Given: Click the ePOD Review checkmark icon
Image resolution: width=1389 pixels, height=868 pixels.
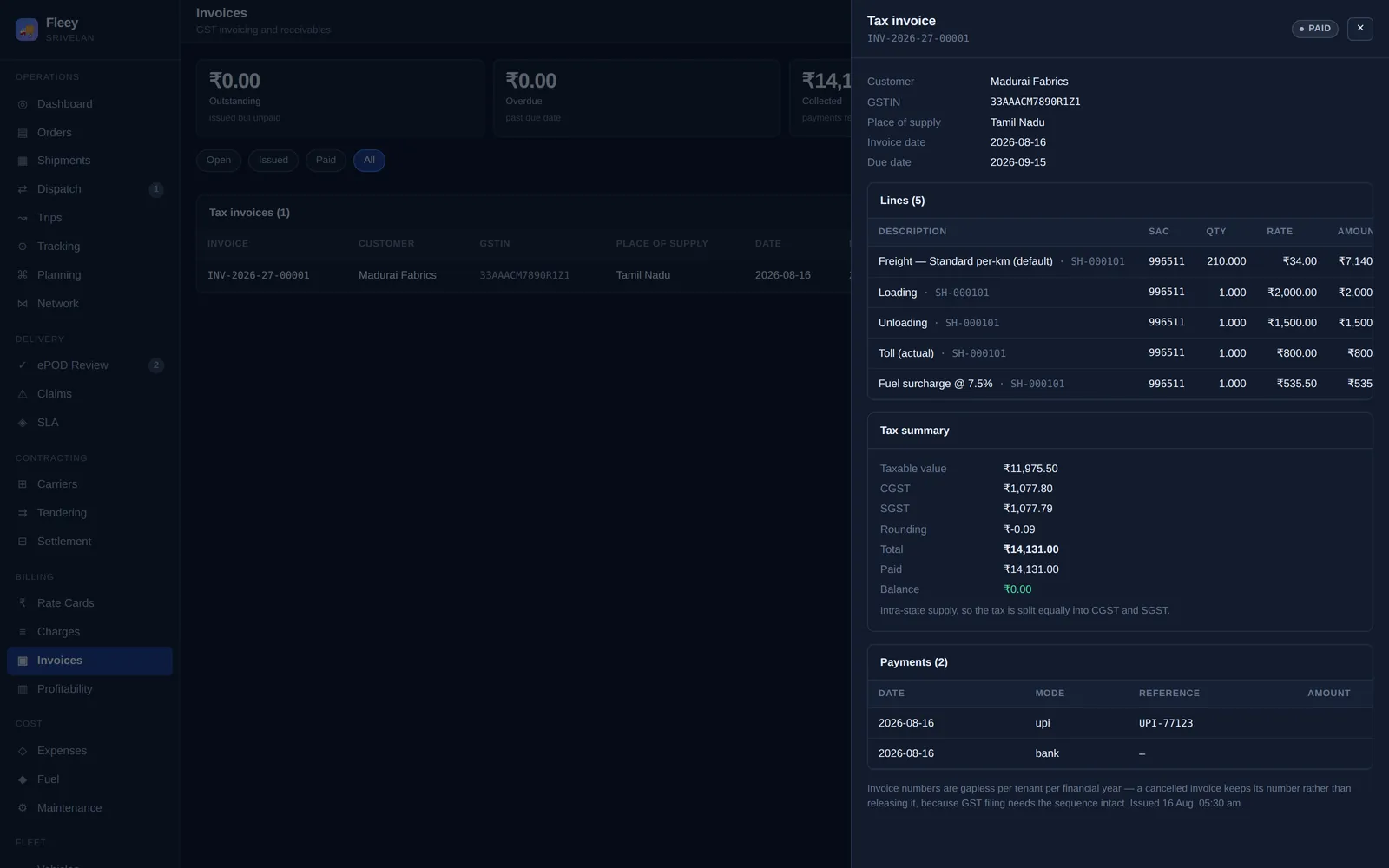Looking at the screenshot, I should pos(23,365).
